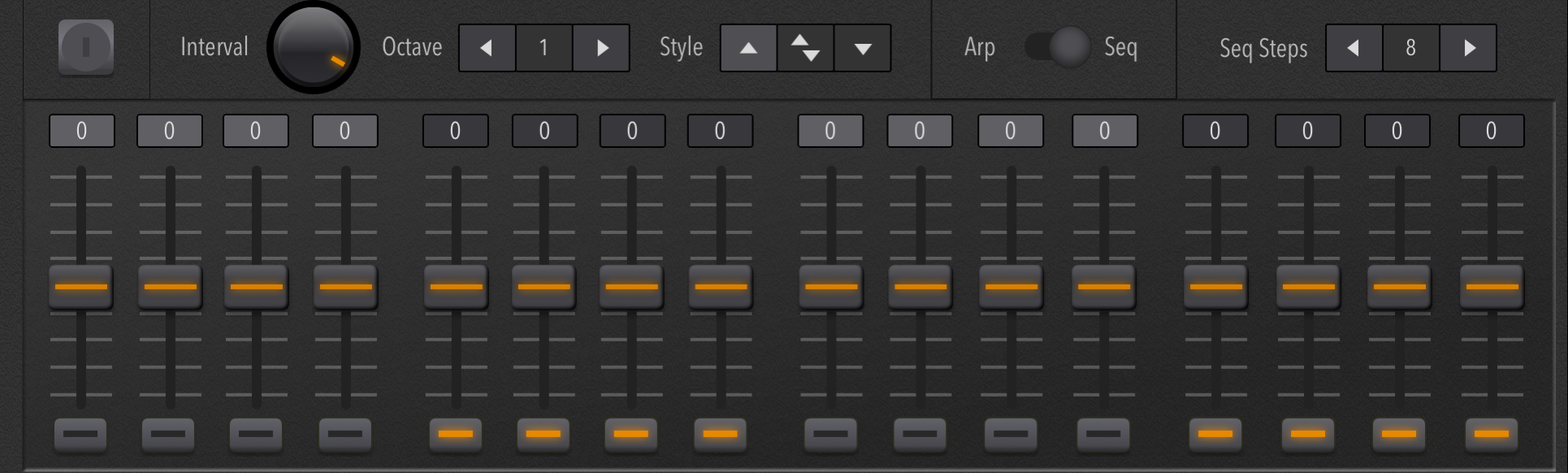
Task: Disable the lit step 6 button
Action: pyautogui.click(x=544, y=434)
